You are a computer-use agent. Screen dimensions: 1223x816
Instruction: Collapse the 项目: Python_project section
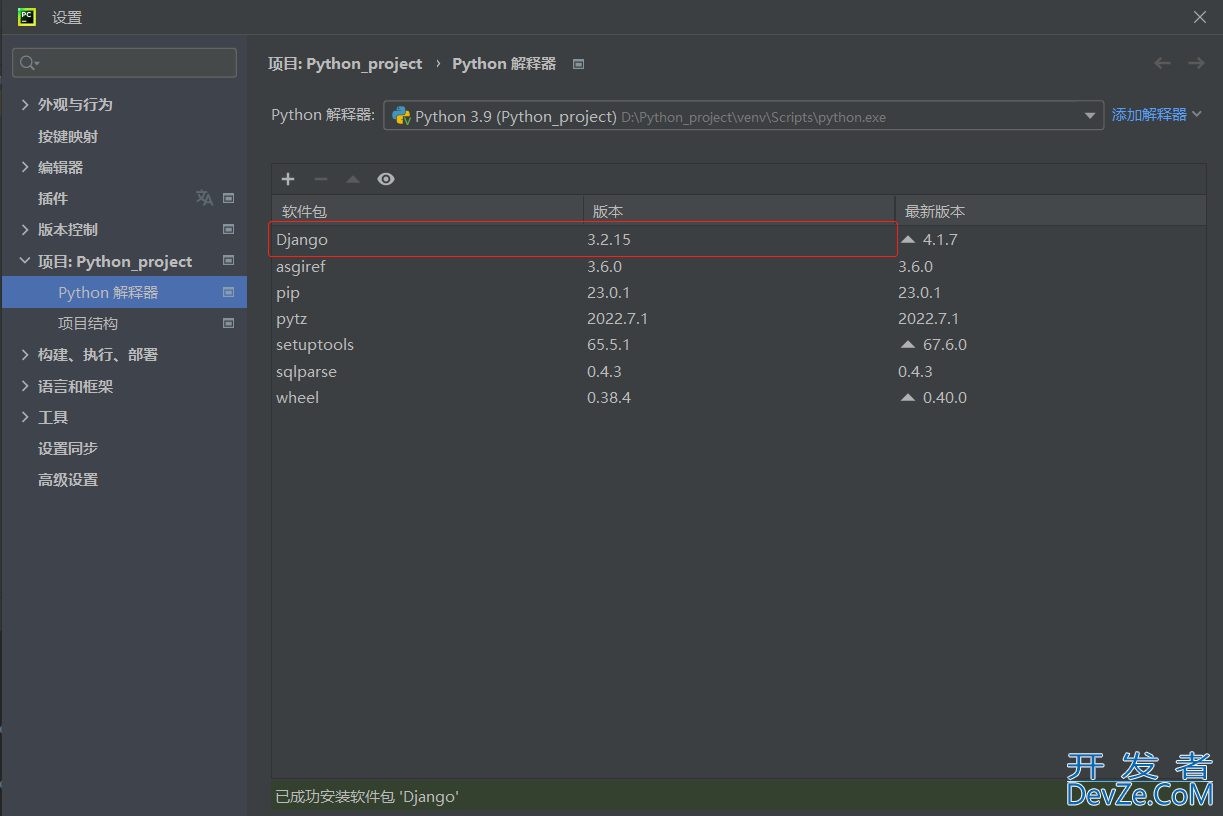coord(25,261)
